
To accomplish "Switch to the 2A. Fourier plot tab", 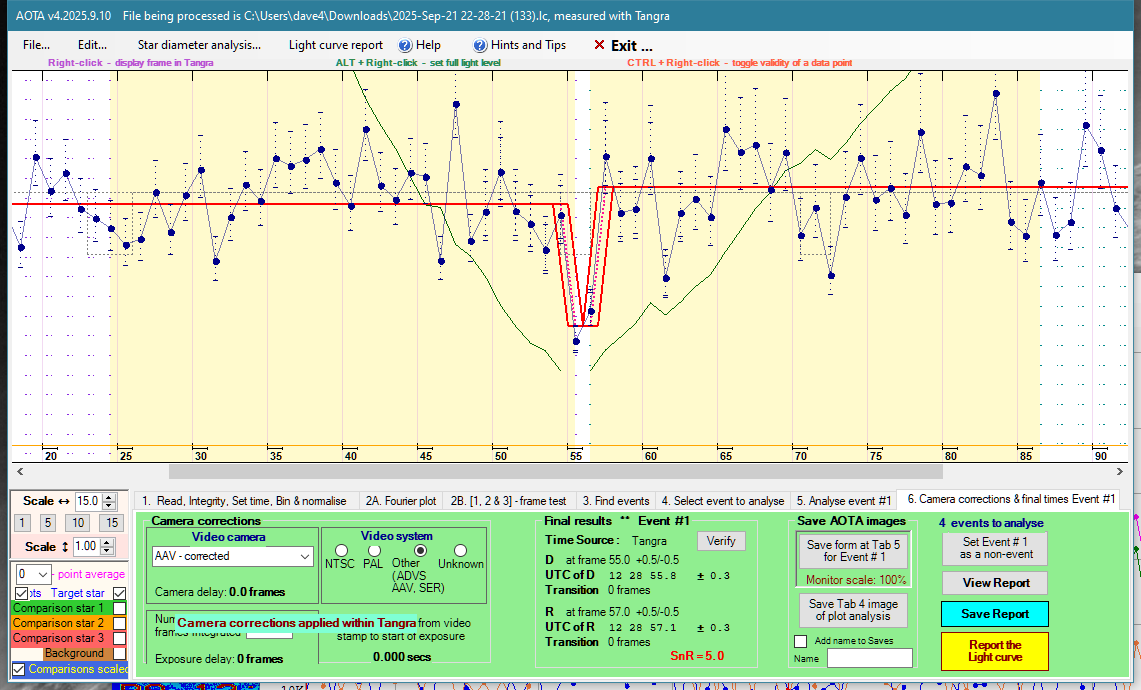I will tap(400, 500).
